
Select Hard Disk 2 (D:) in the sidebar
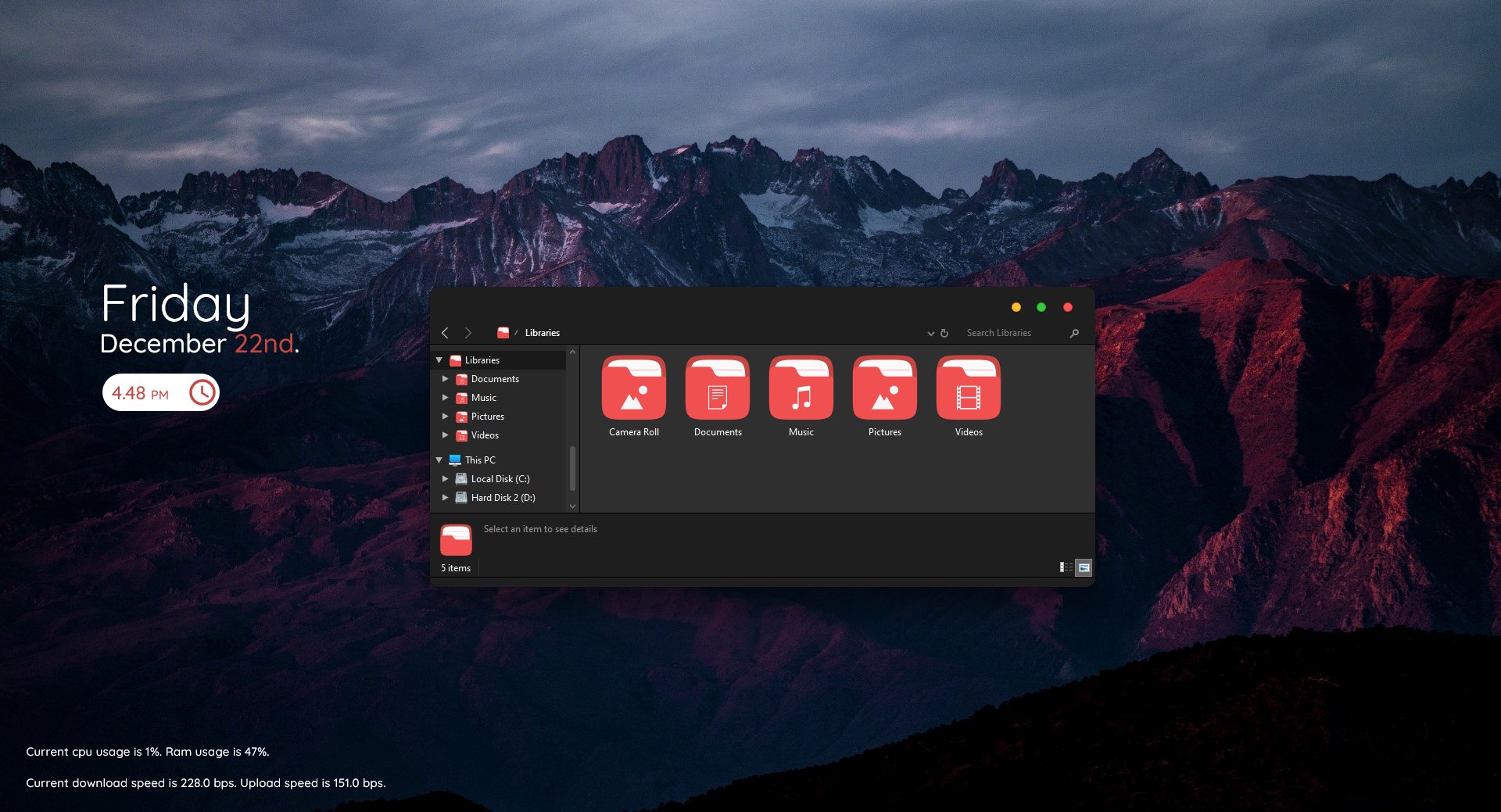(x=503, y=497)
